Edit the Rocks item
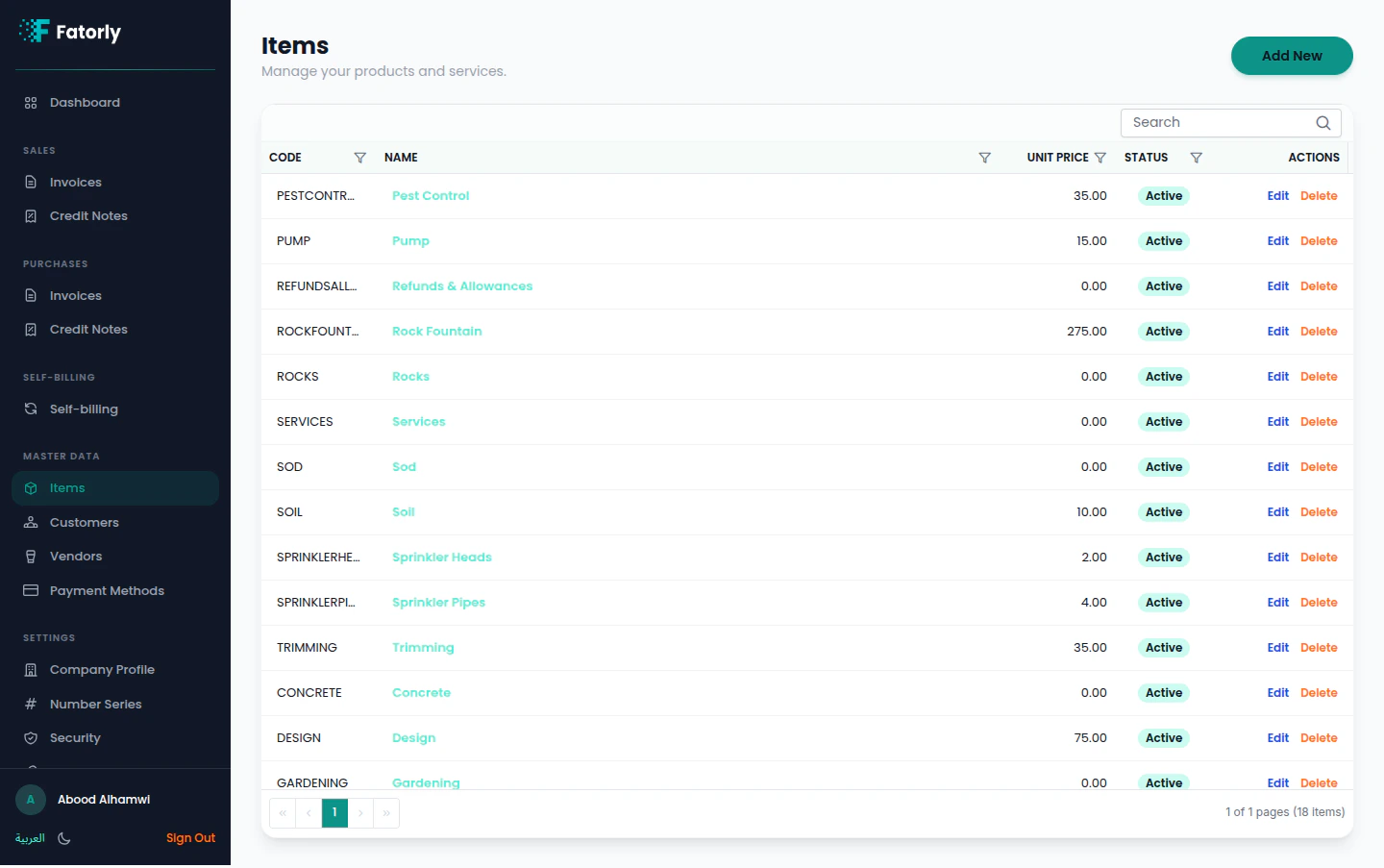The width and height of the screenshot is (1384, 868). click(1277, 377)
